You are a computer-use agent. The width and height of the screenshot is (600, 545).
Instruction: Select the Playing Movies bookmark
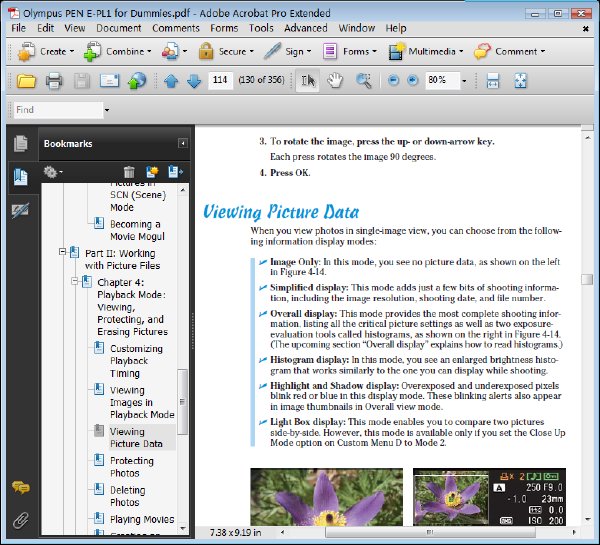142,519
